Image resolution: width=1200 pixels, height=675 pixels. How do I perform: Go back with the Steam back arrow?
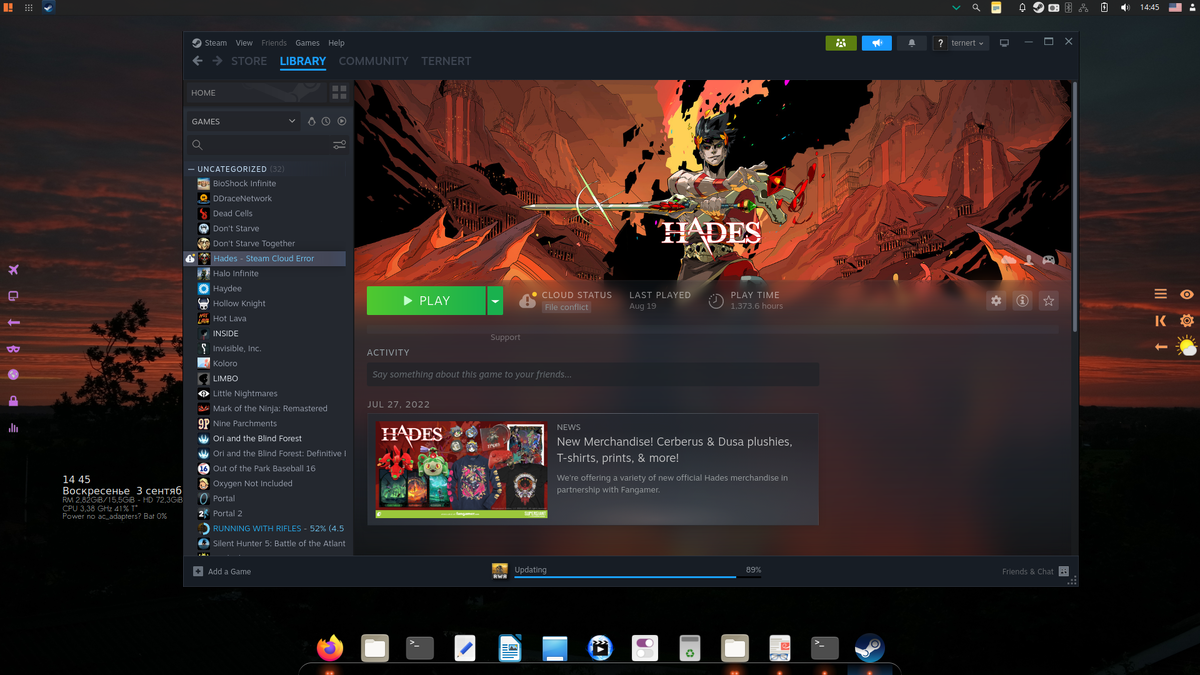point(197,61)
